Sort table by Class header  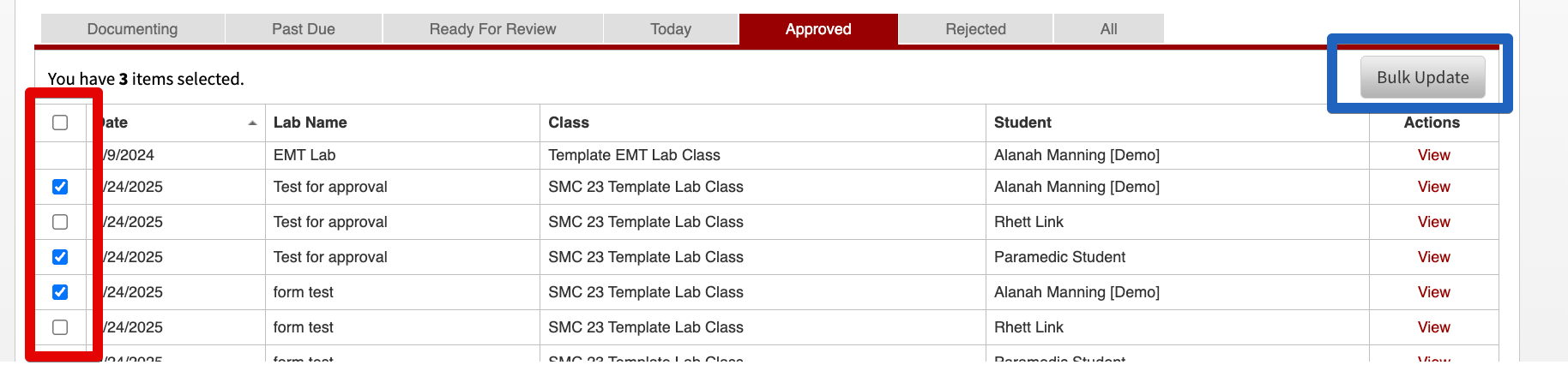[569, 123]
